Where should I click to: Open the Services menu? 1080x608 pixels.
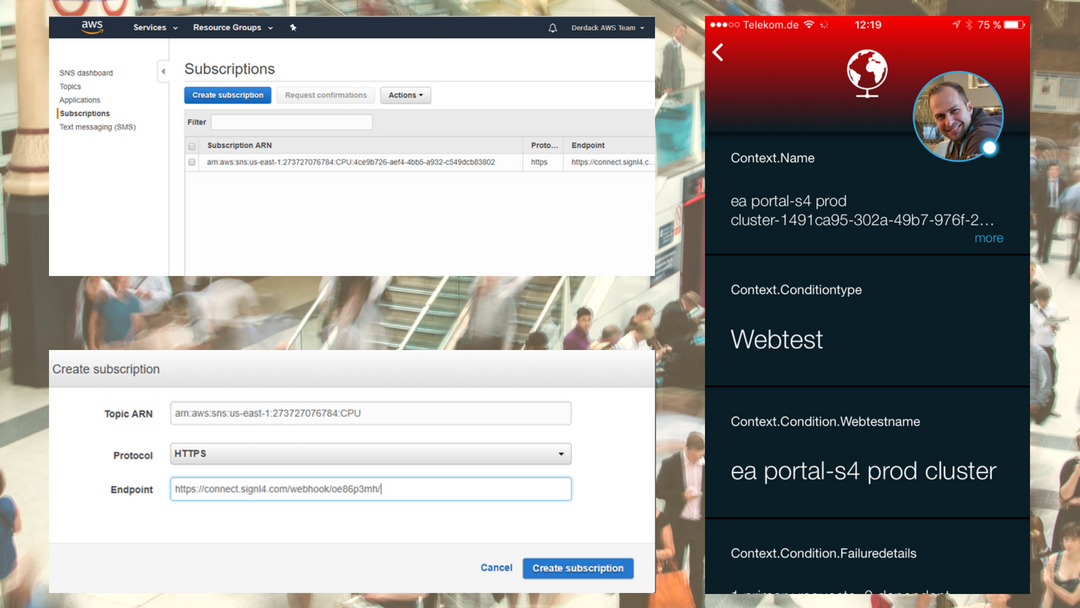click(155, 28)
